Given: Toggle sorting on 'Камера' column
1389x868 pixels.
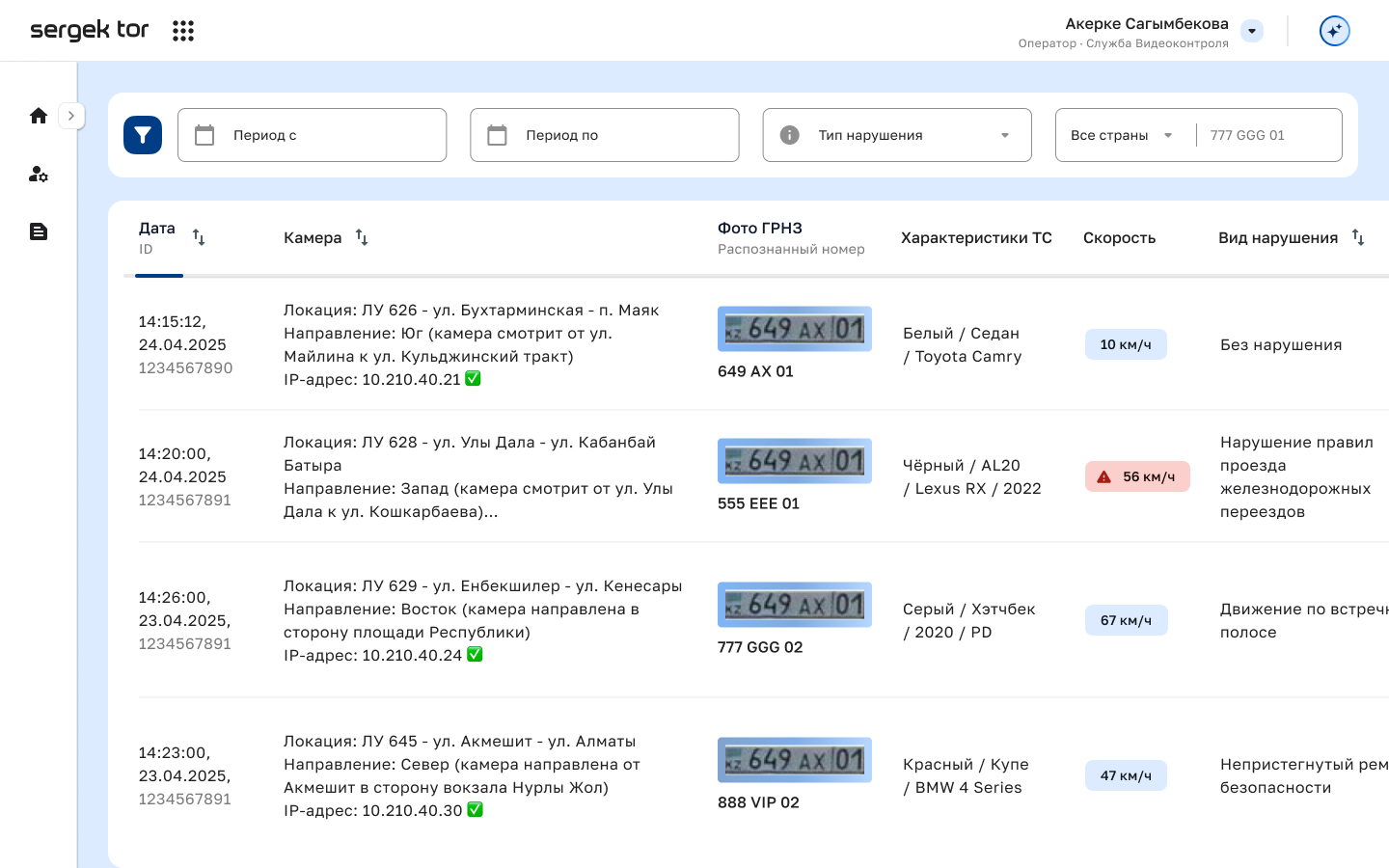Looking at the screenshot, I should pos(362,237).
